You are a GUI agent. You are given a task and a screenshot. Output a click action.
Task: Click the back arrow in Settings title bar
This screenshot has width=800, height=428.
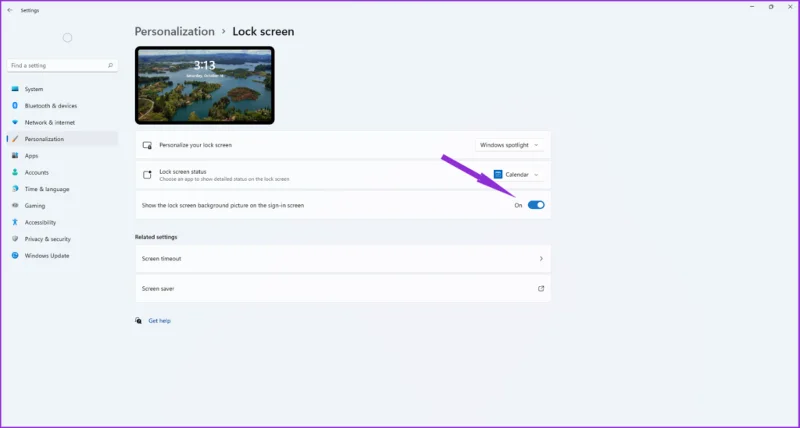point(10,10)
